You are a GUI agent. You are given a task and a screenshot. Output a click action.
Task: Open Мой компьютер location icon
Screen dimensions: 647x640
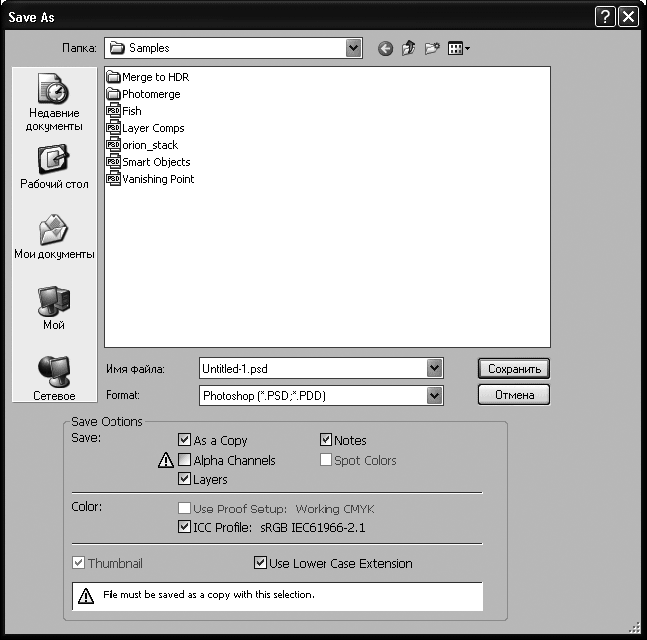(54, 308)
